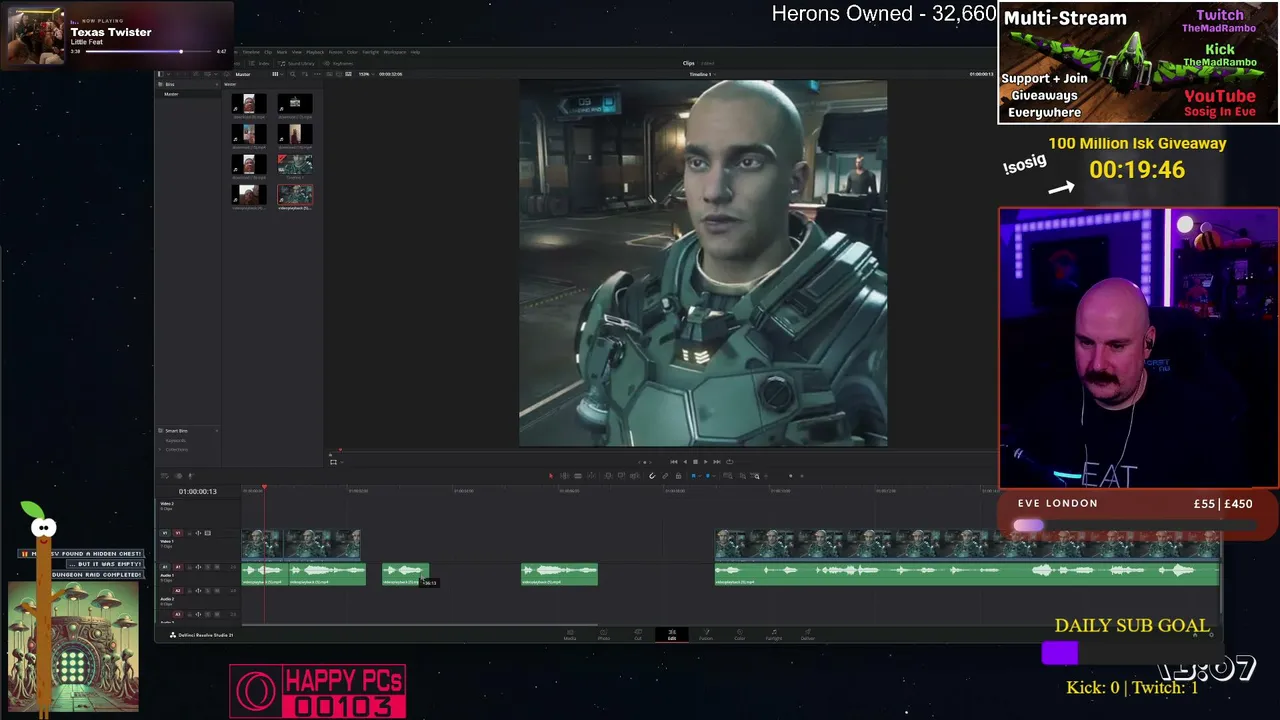Open the View menu
Screen dimensions: 1280x720
pyautogui.click(x=296, y=52)
